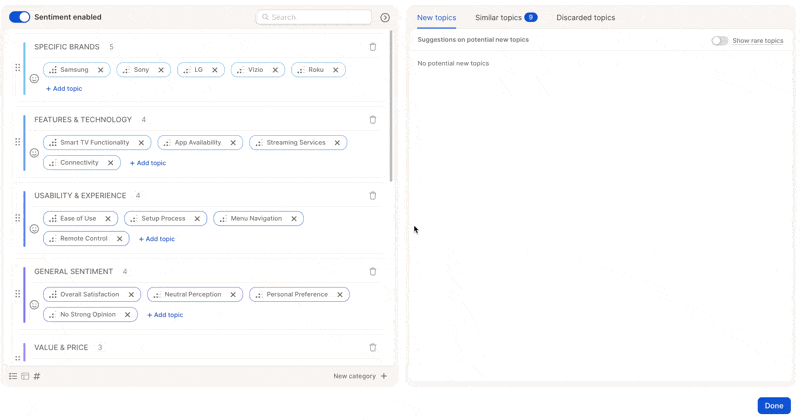Select the Overall Satisfaction topic chip
The height and width of the screenshot is (420, 800).
click(x=89, y=295)
